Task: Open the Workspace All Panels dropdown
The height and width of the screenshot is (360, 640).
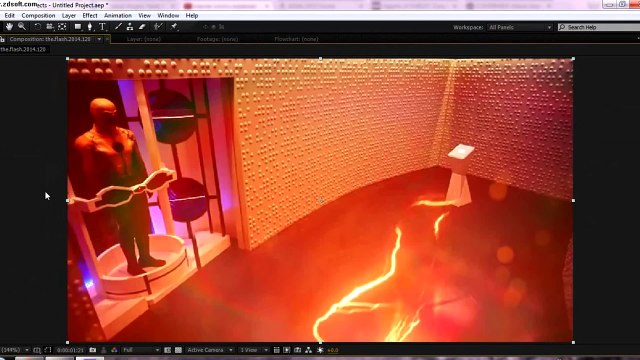Action: (520, 27)
